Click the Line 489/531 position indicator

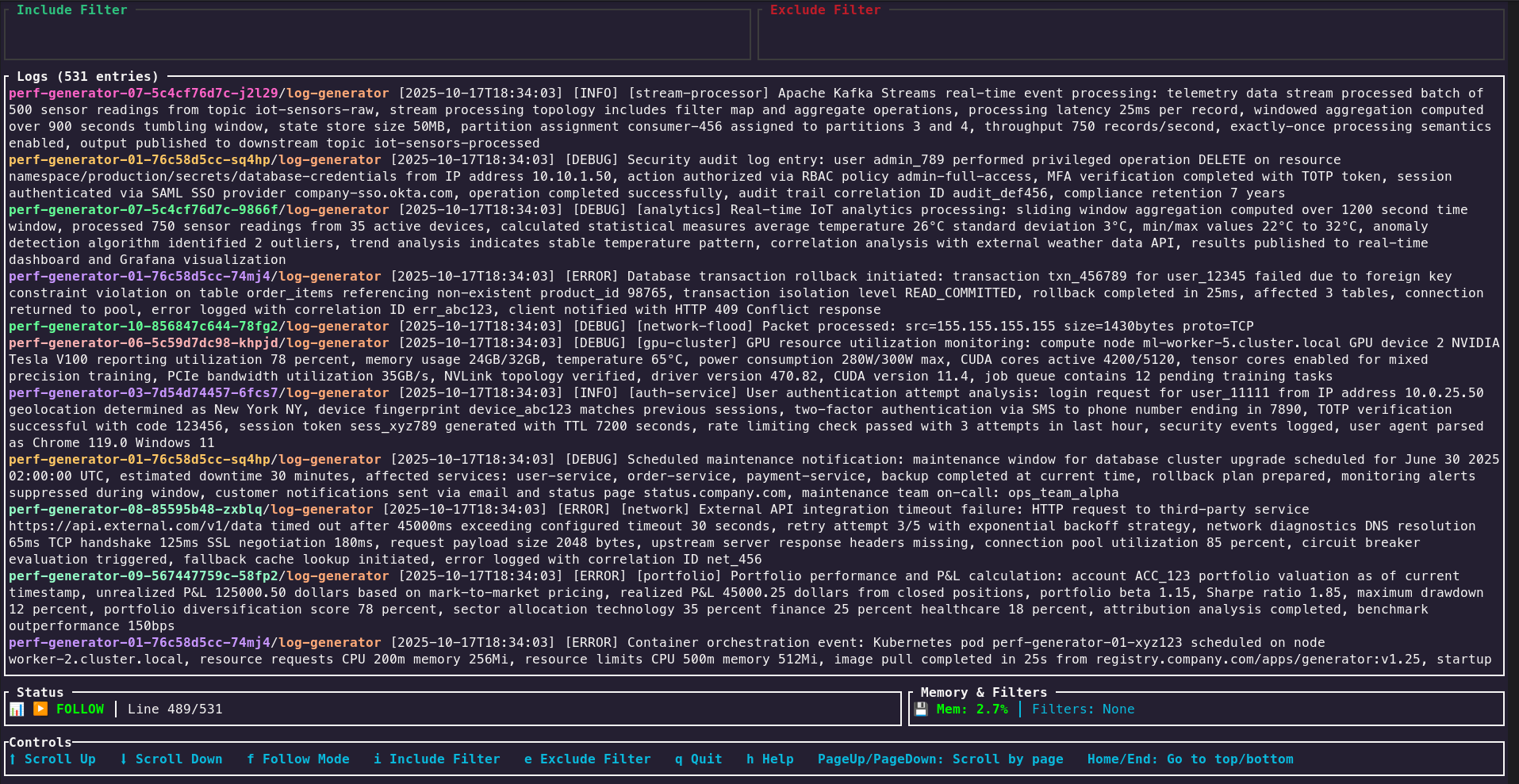(x=175, y=709)
